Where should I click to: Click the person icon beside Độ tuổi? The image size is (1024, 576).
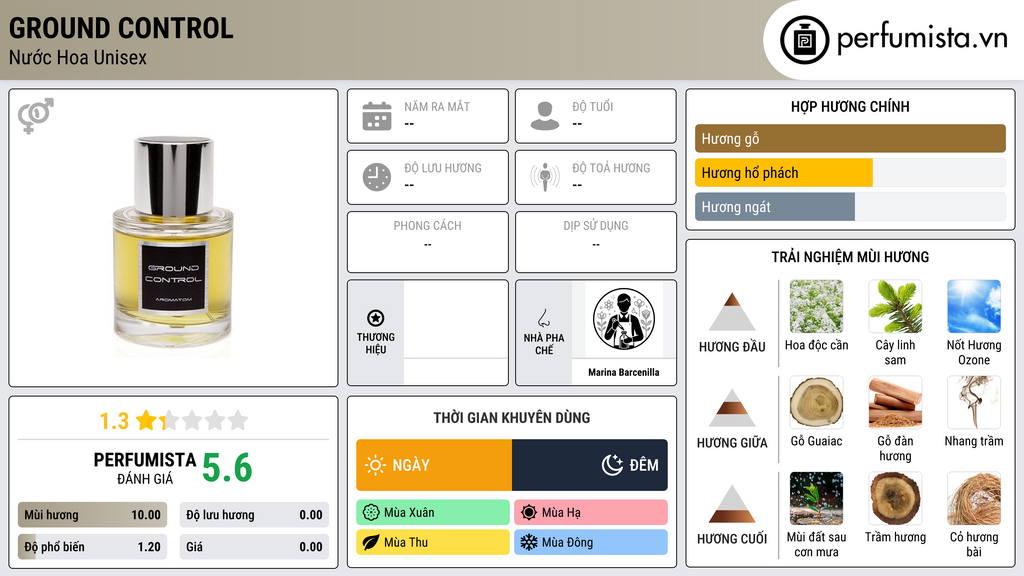point(545,116)
